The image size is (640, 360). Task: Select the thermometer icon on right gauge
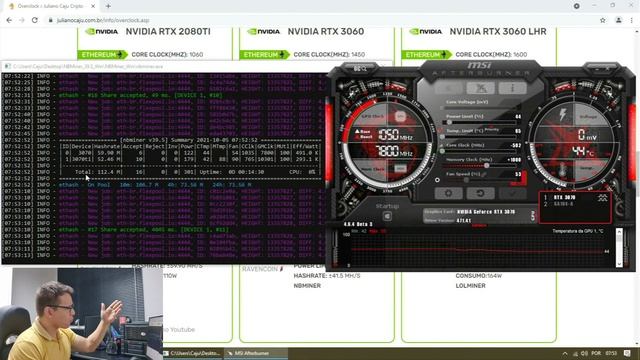pyautogui.click(x=562, y=170)
